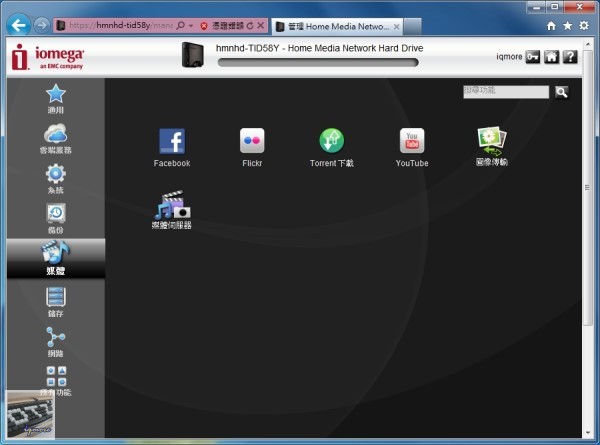Image resolution: width=600 pixels, height=445 pixels.
Task: Select the star (common) sidebar category
Action: pyautogui.click(x=56, y=99)
